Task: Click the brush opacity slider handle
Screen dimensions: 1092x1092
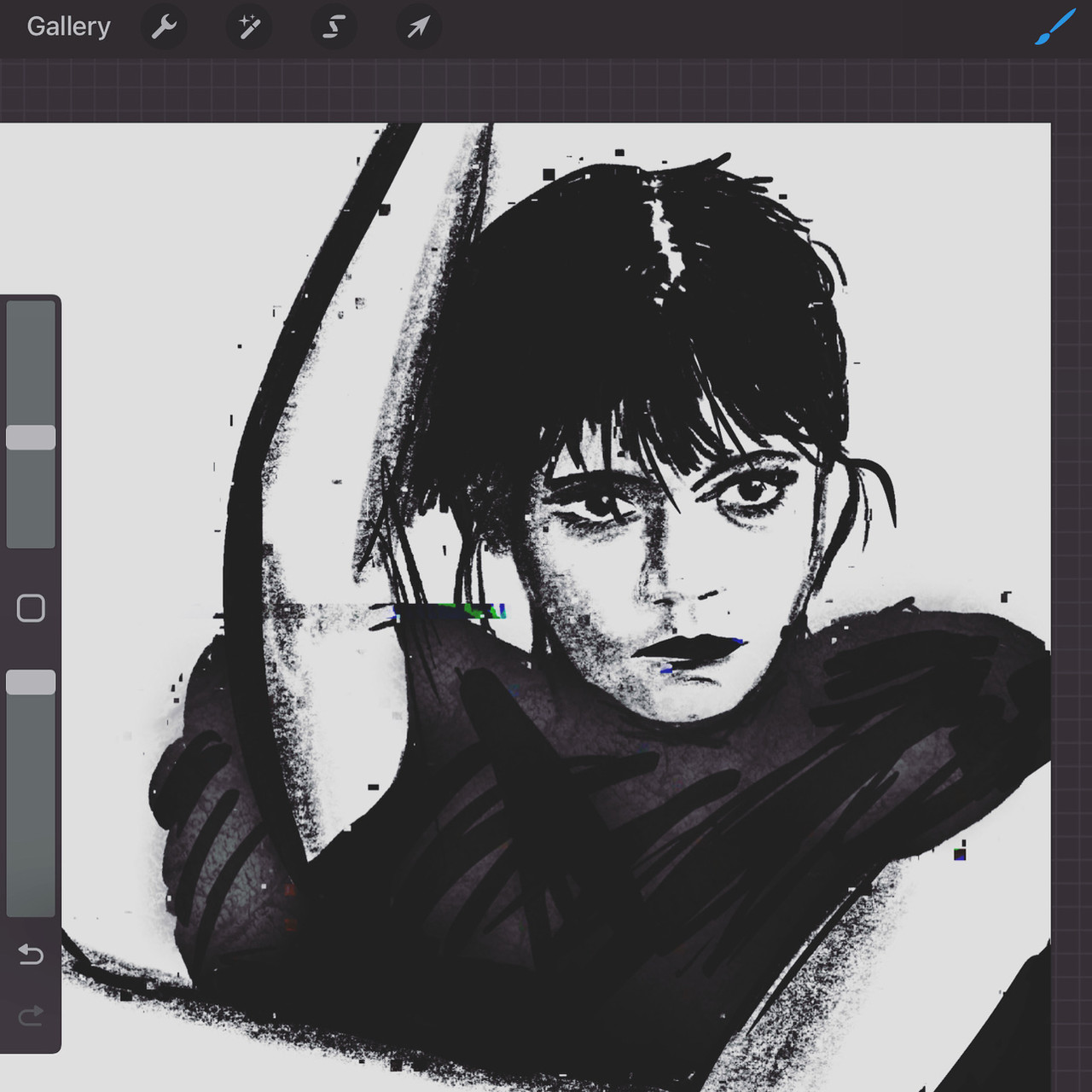Action: (x=31, y=682)
